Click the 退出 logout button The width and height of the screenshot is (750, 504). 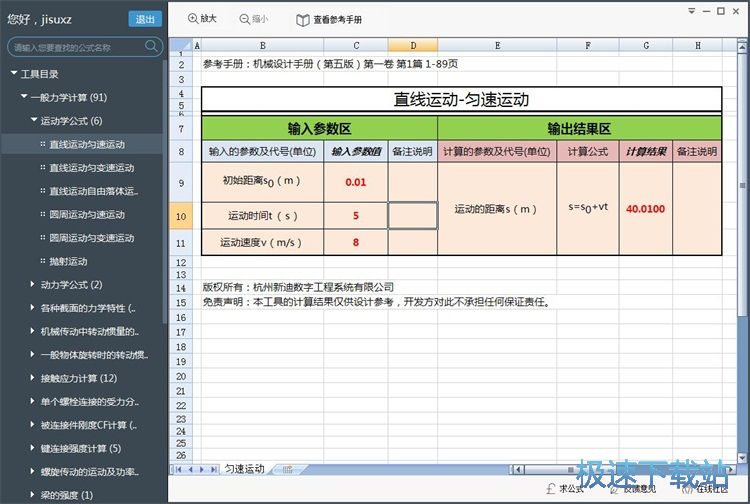[145, 19]
